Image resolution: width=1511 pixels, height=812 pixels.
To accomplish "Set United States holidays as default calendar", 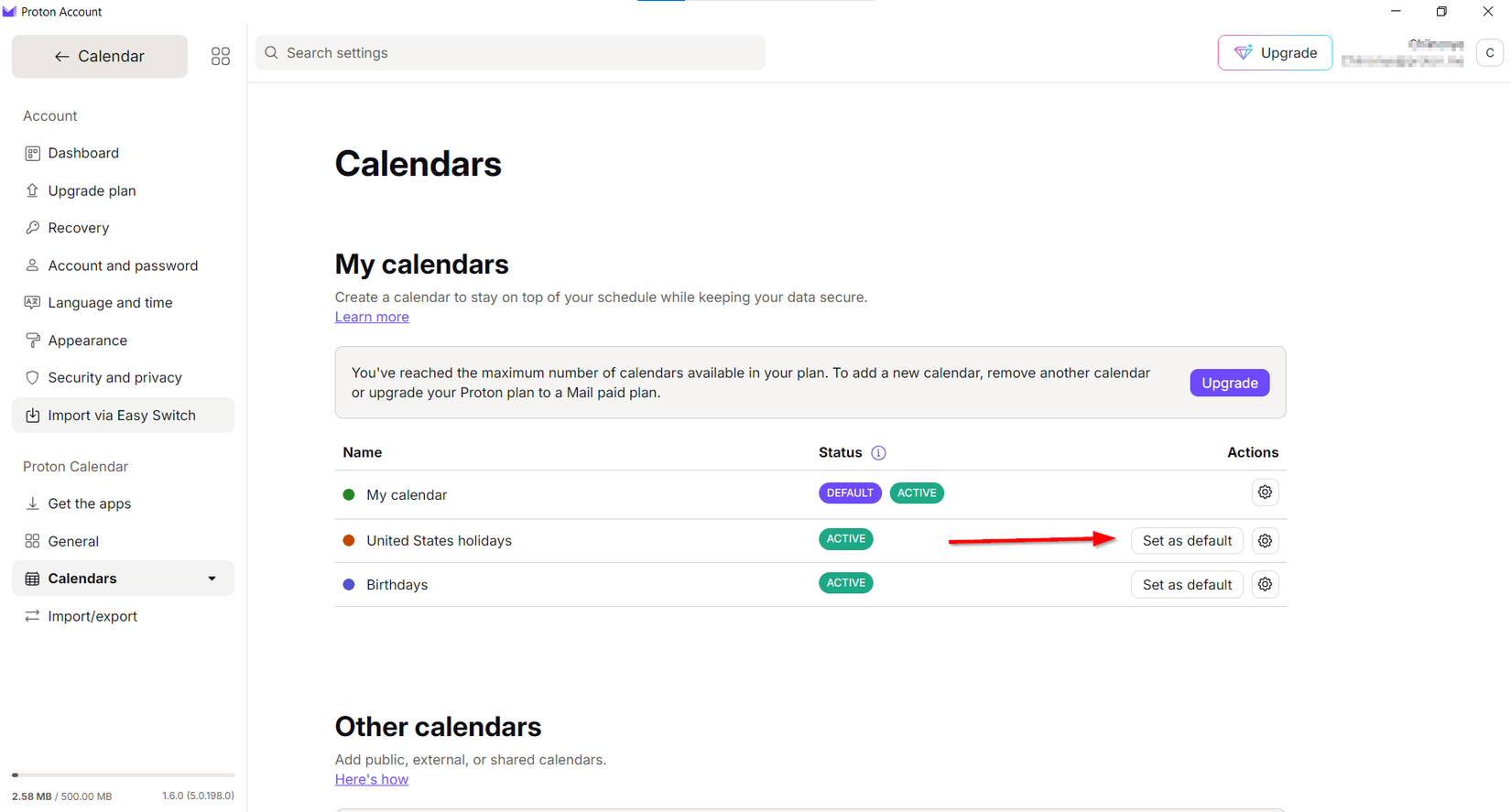I will coord(1187,540).
